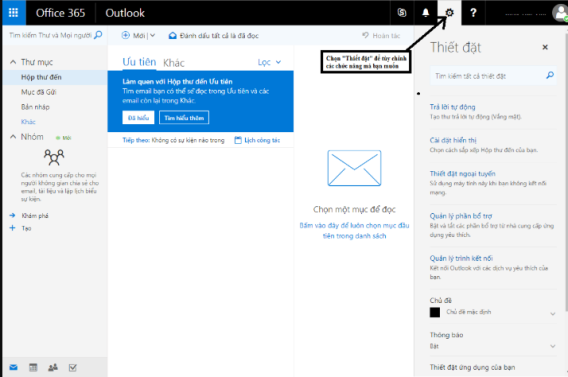
Task: Click the Hoàn tác undo icon
Action: pyautogui.click(x=365, y=35)
